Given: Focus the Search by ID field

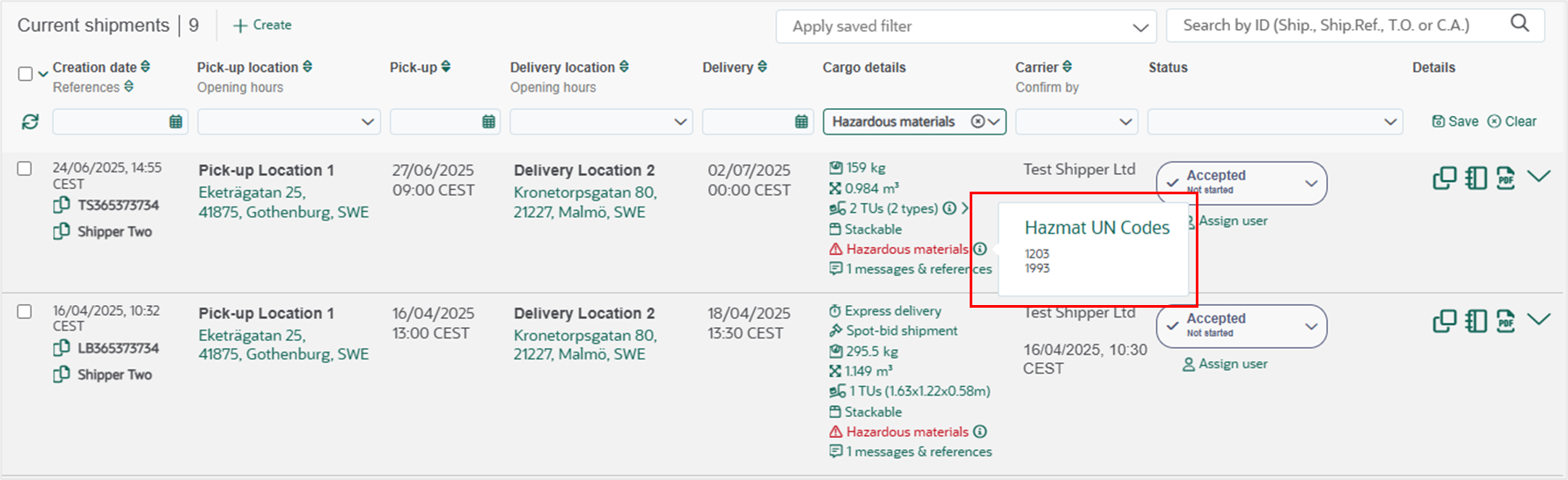Looking at the screenshot, I should (x=1337, y=25).
